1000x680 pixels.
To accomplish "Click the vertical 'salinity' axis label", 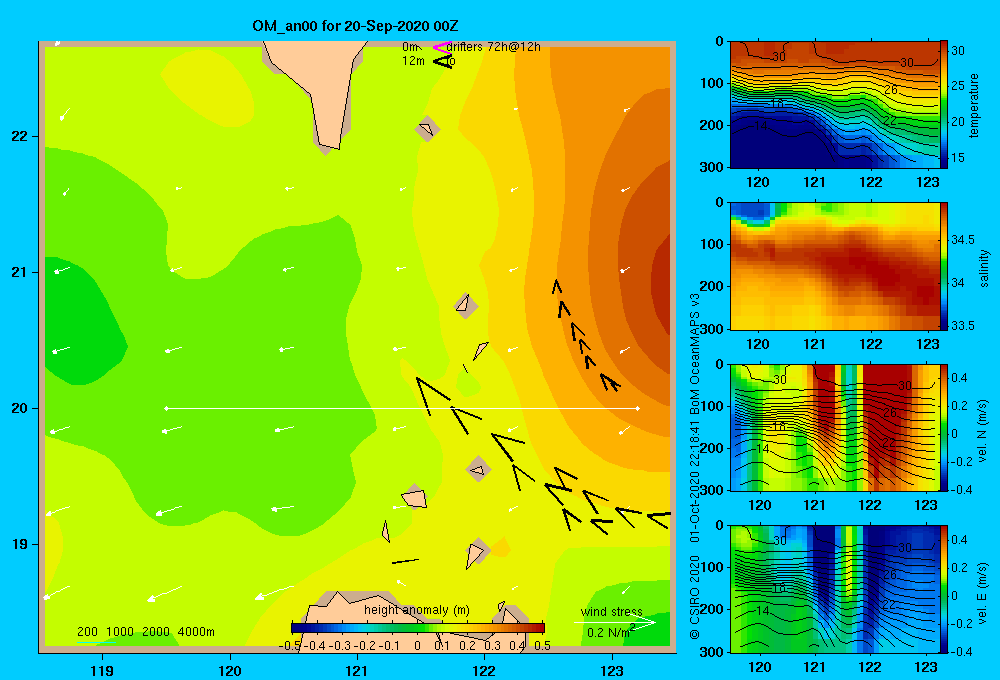I will tap(984, 268).
